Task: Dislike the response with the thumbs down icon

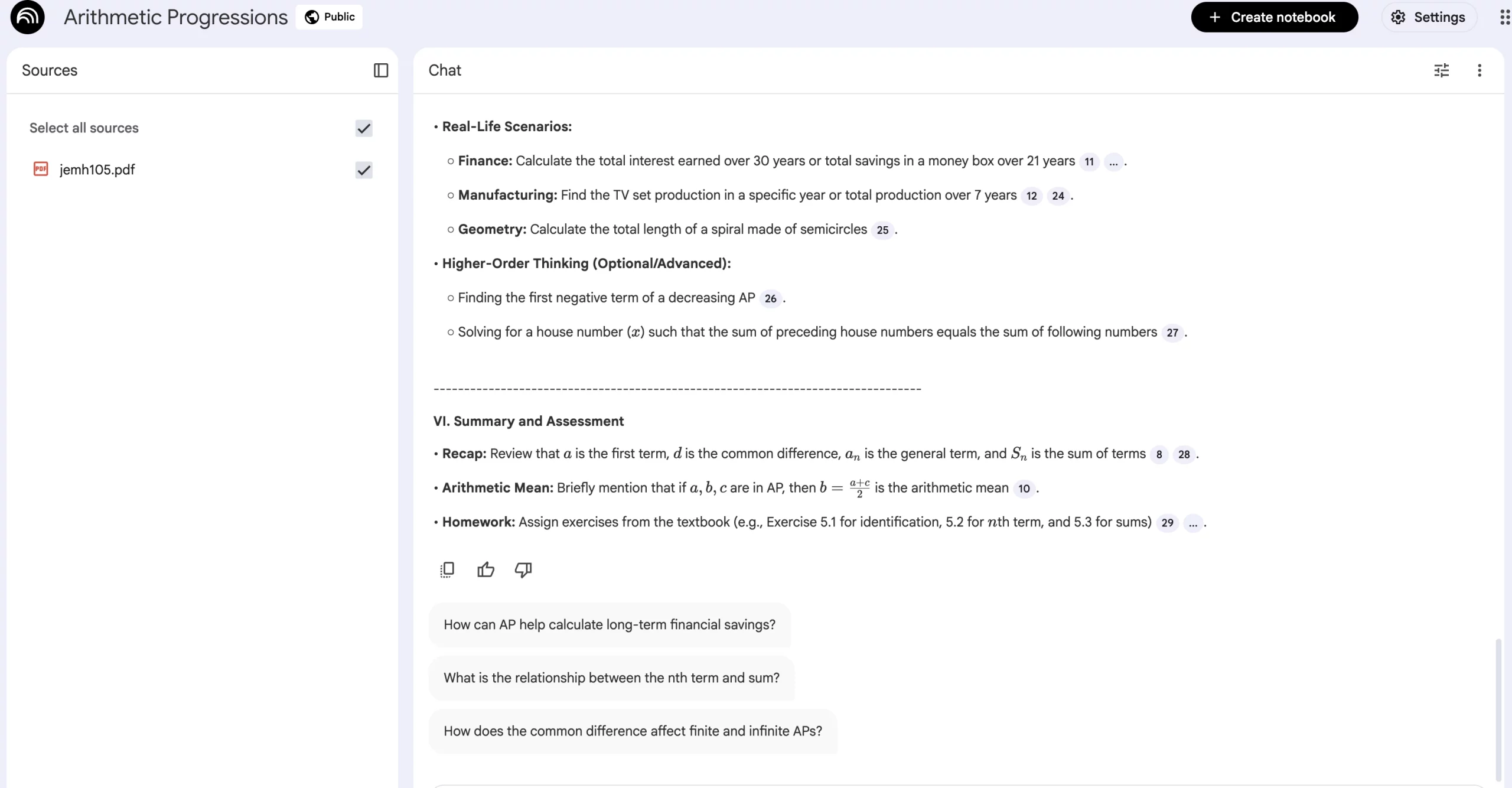Action: click(522, 569)
